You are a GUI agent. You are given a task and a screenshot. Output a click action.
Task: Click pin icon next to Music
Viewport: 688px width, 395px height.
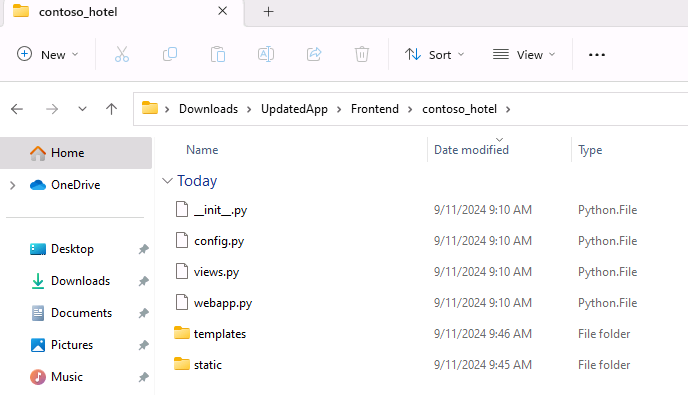[143, 377]
